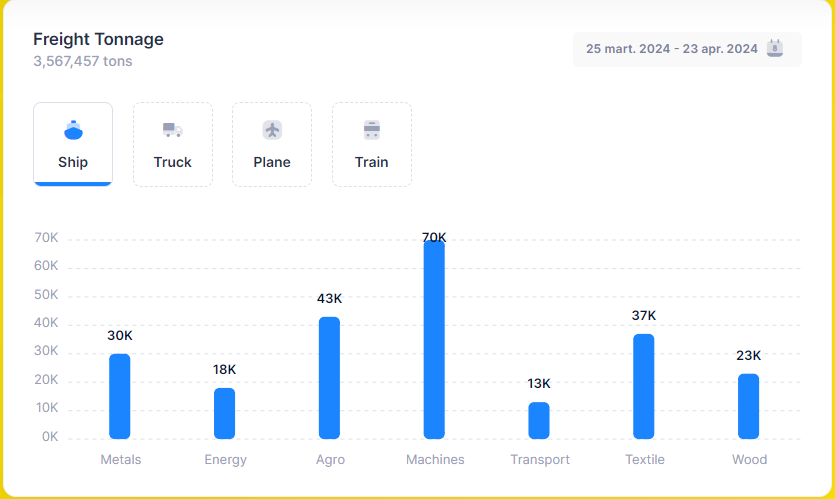Open the date range picker field
This screenshot has width=835, height=499.
[672, 49]
